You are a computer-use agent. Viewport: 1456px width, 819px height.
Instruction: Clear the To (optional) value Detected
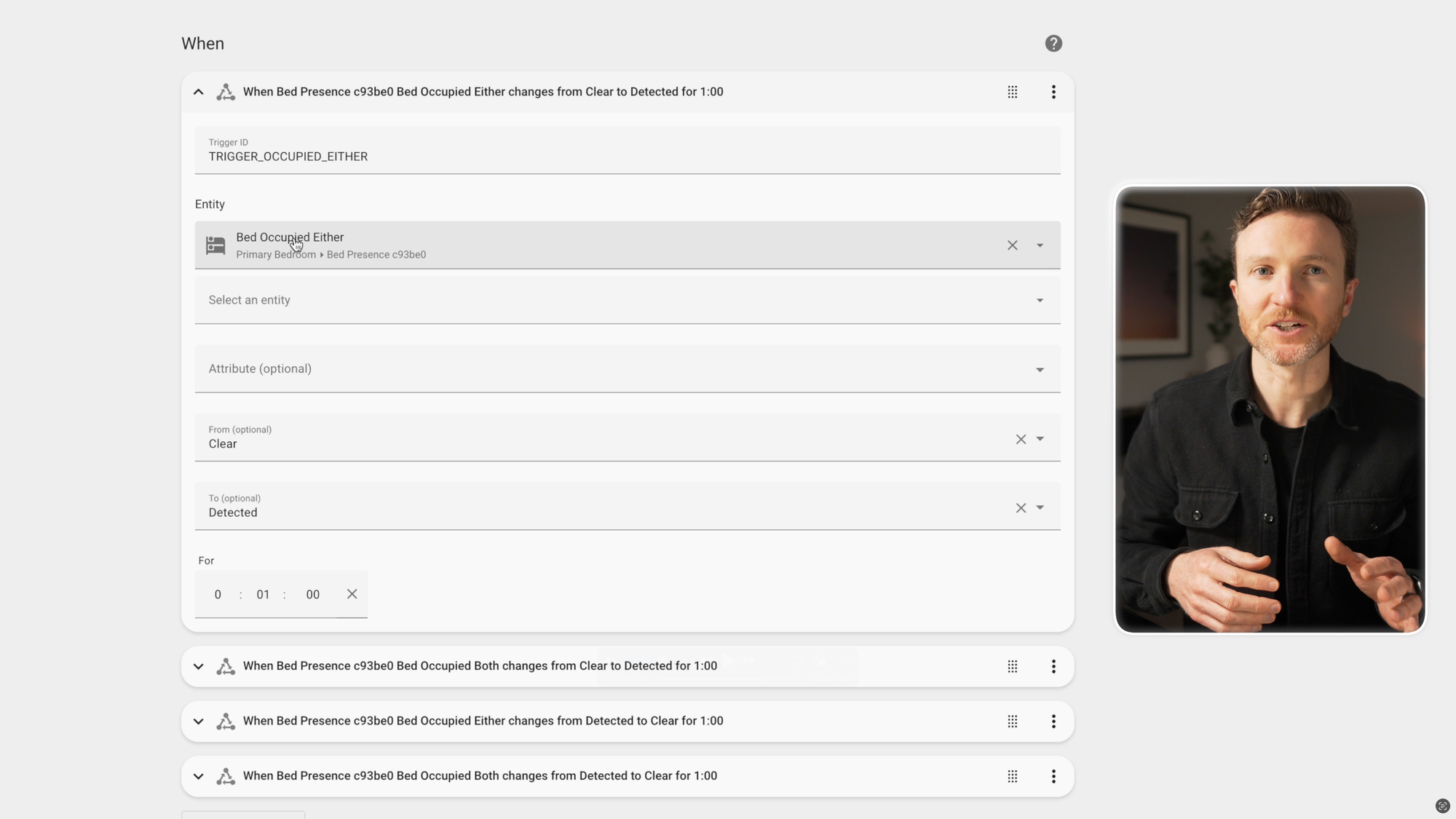point(1021,508)
